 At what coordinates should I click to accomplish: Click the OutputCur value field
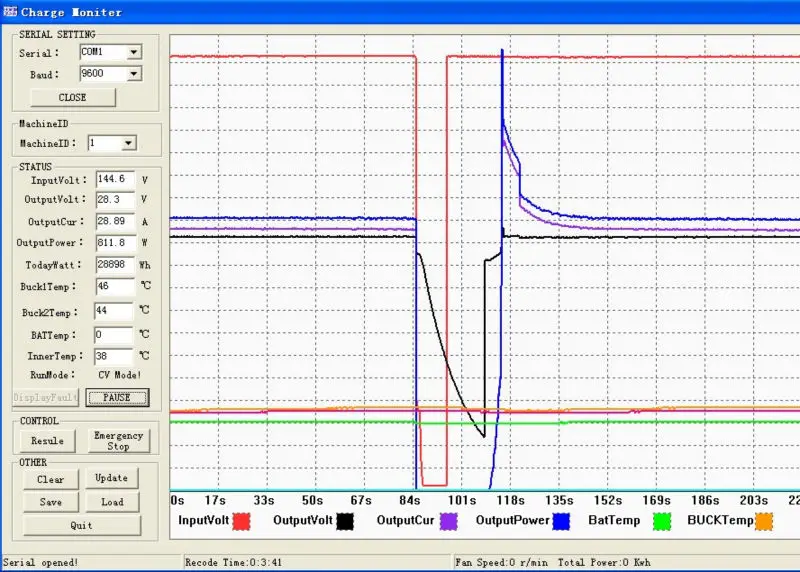(x=115, y=221)
